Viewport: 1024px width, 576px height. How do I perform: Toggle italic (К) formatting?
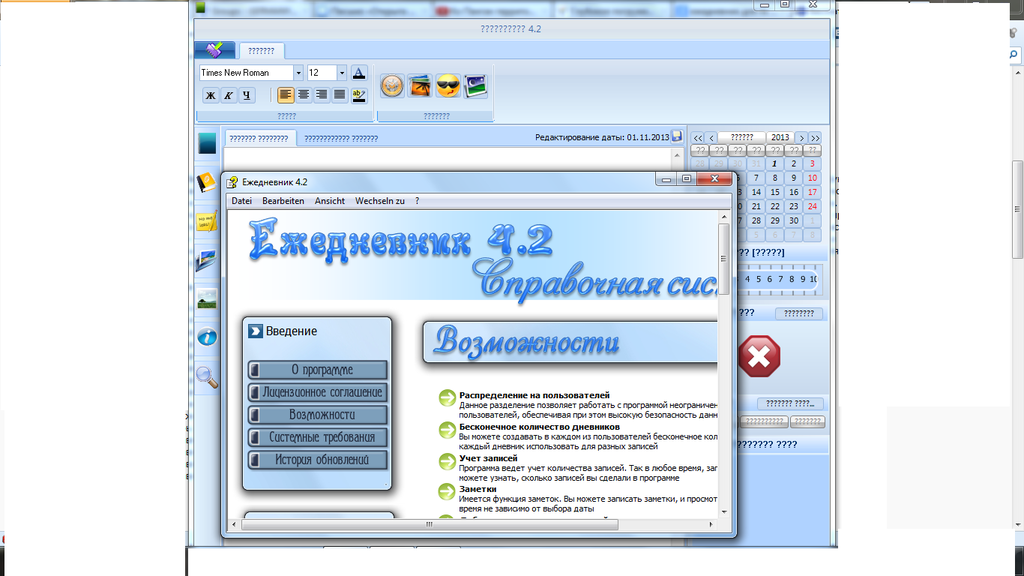pyautogui.click(x=228, y=96)
